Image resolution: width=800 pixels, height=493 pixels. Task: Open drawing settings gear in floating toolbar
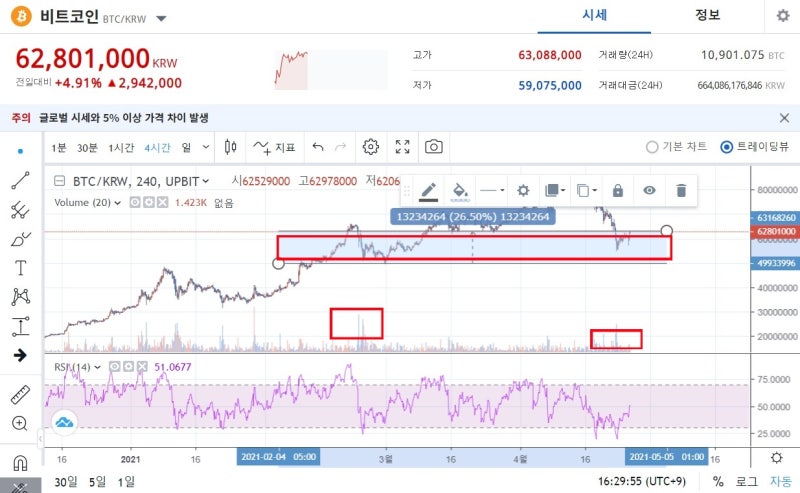523,190
